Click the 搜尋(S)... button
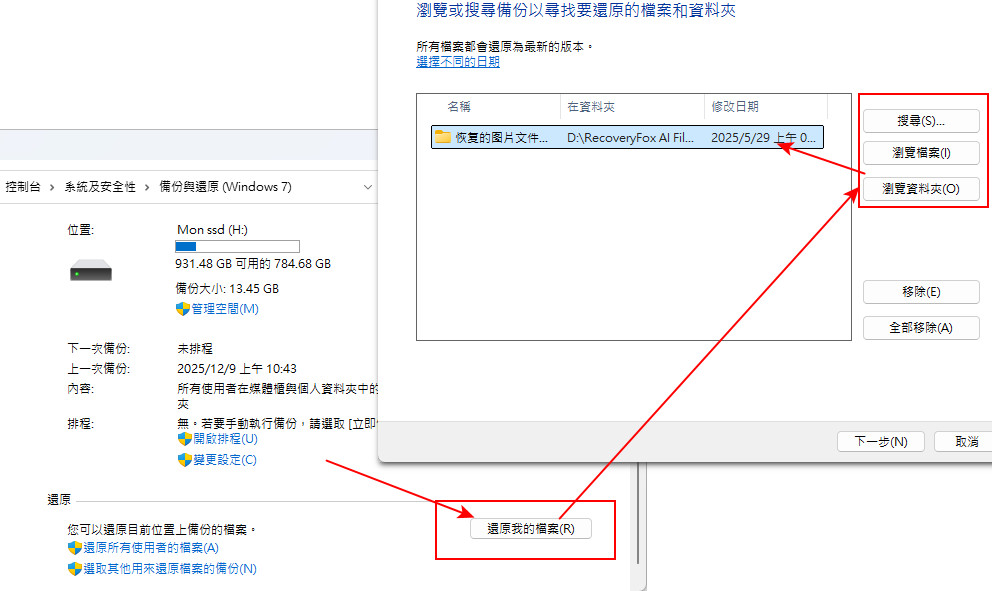This screenshot has height=591, width=992. [921, 121]
